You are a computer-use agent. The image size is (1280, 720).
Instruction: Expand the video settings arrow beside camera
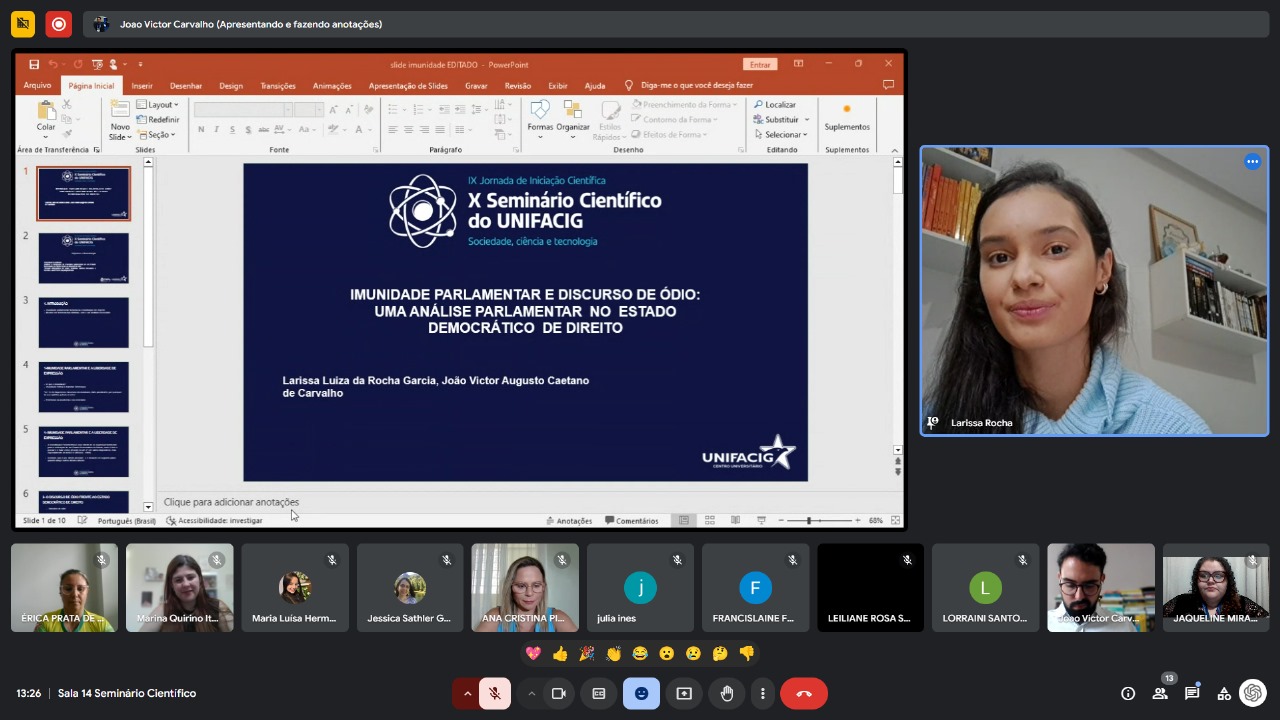pos(531,693)
